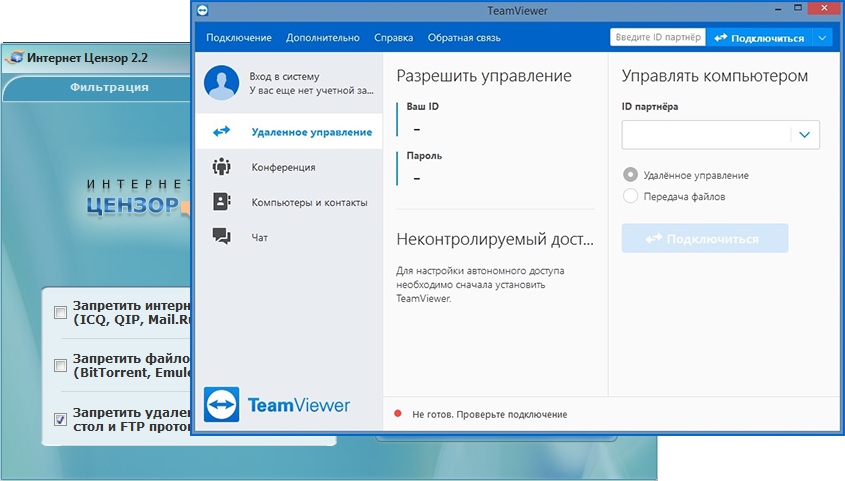Open dropdown arrow beside top Подключиться button
845x481 pixels.
tap(822, 38)
